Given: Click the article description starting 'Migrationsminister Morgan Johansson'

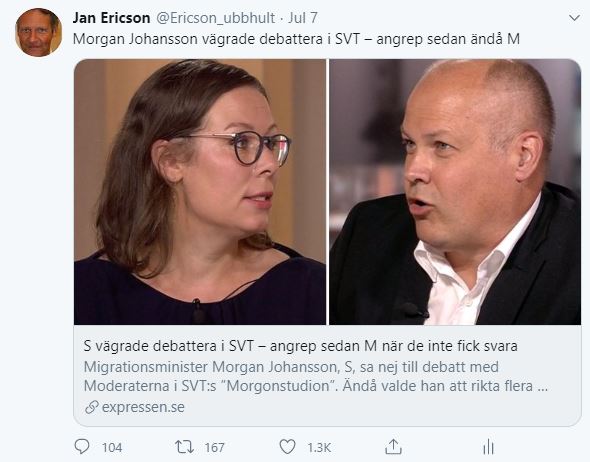Looking at the screenshot, I should click(x=316, y=376).
